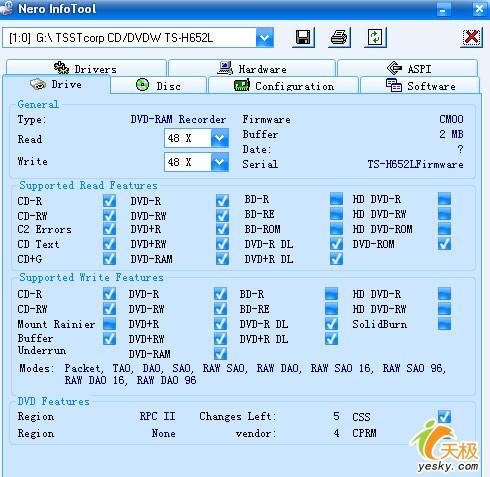Switch to the Drivers tab
Screen dimensions: 490x477
click(x=86, y=68)
